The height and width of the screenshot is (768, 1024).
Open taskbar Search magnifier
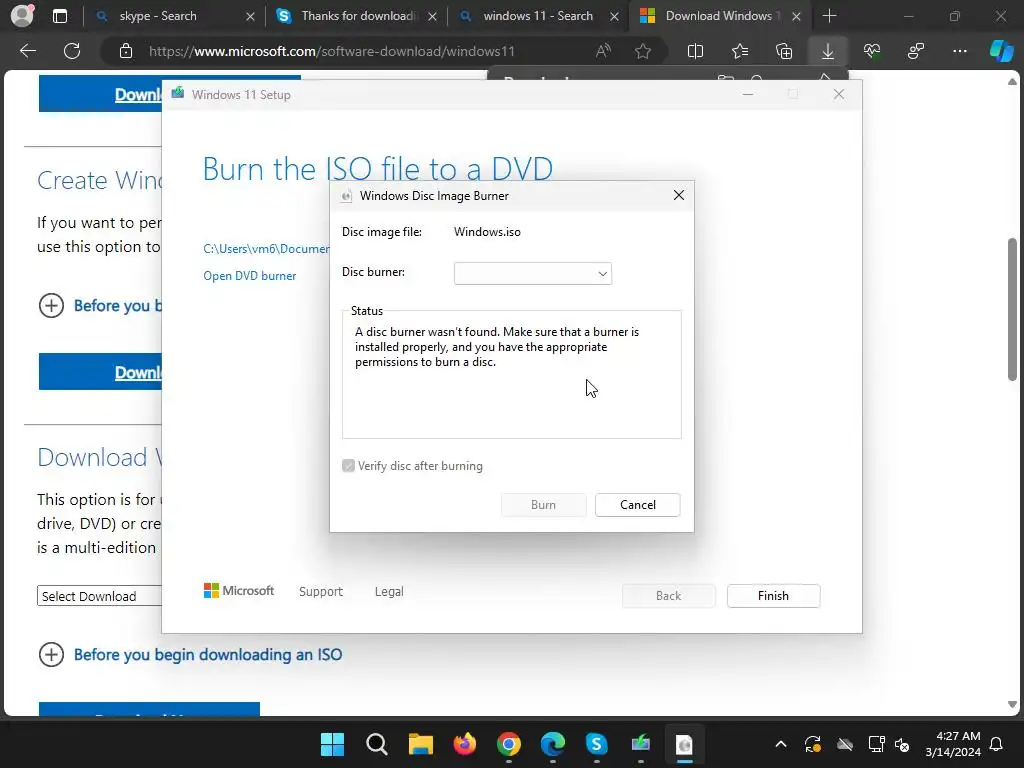377,744
